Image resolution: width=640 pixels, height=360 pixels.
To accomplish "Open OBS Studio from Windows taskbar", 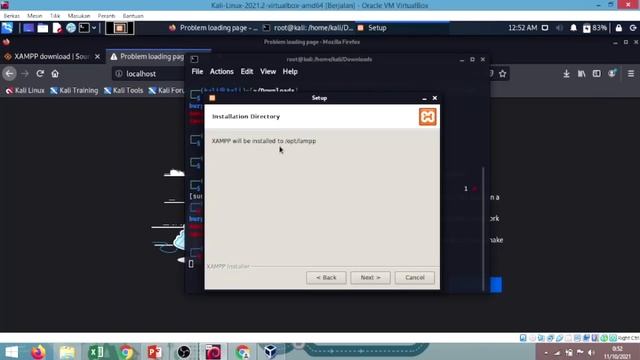I will [x=184, y=352].
